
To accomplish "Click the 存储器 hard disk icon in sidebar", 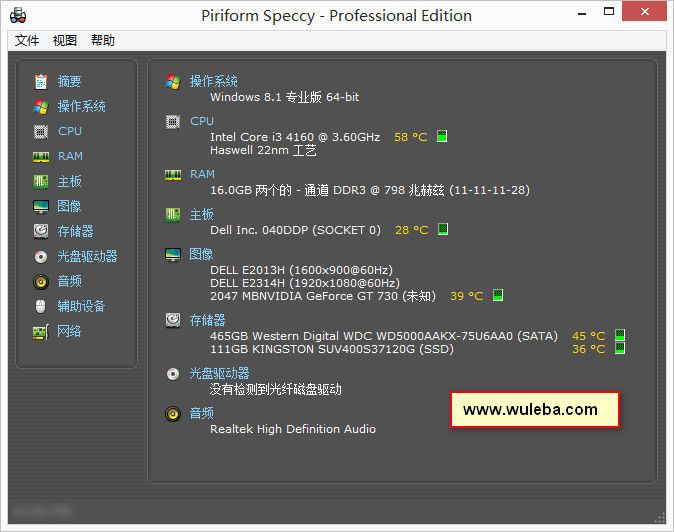I will [x=41, y=231].
